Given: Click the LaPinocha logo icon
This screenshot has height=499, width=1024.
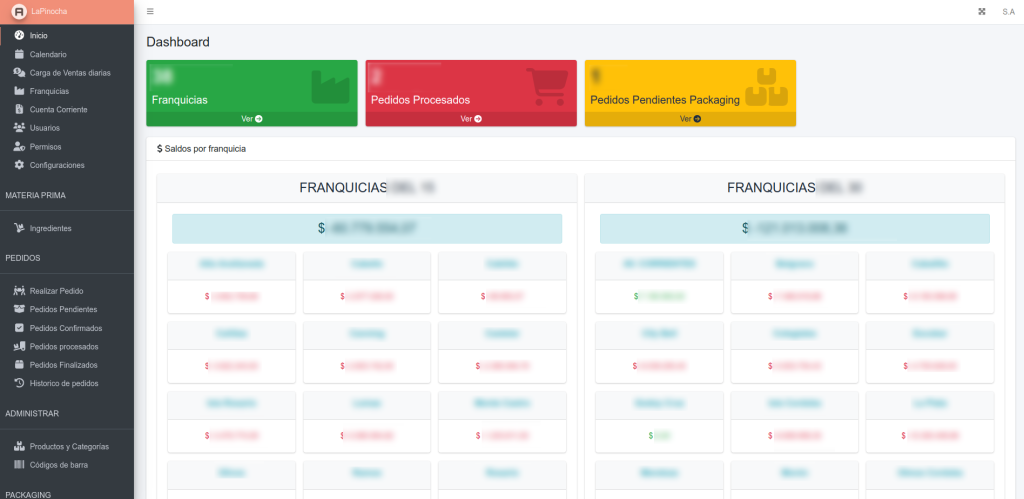Looking at the screenshot, I should [x=19, y=12].
